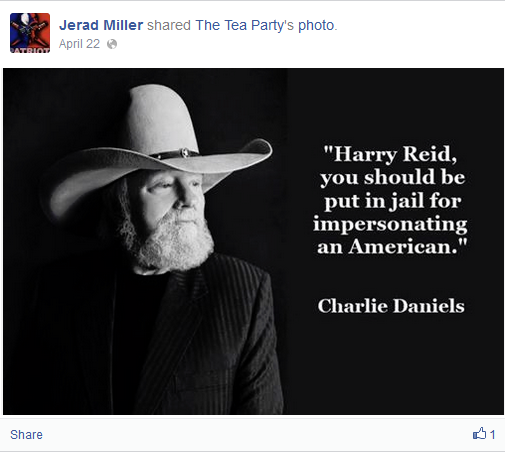Click the thumbs-up like icon

(479, 434)
